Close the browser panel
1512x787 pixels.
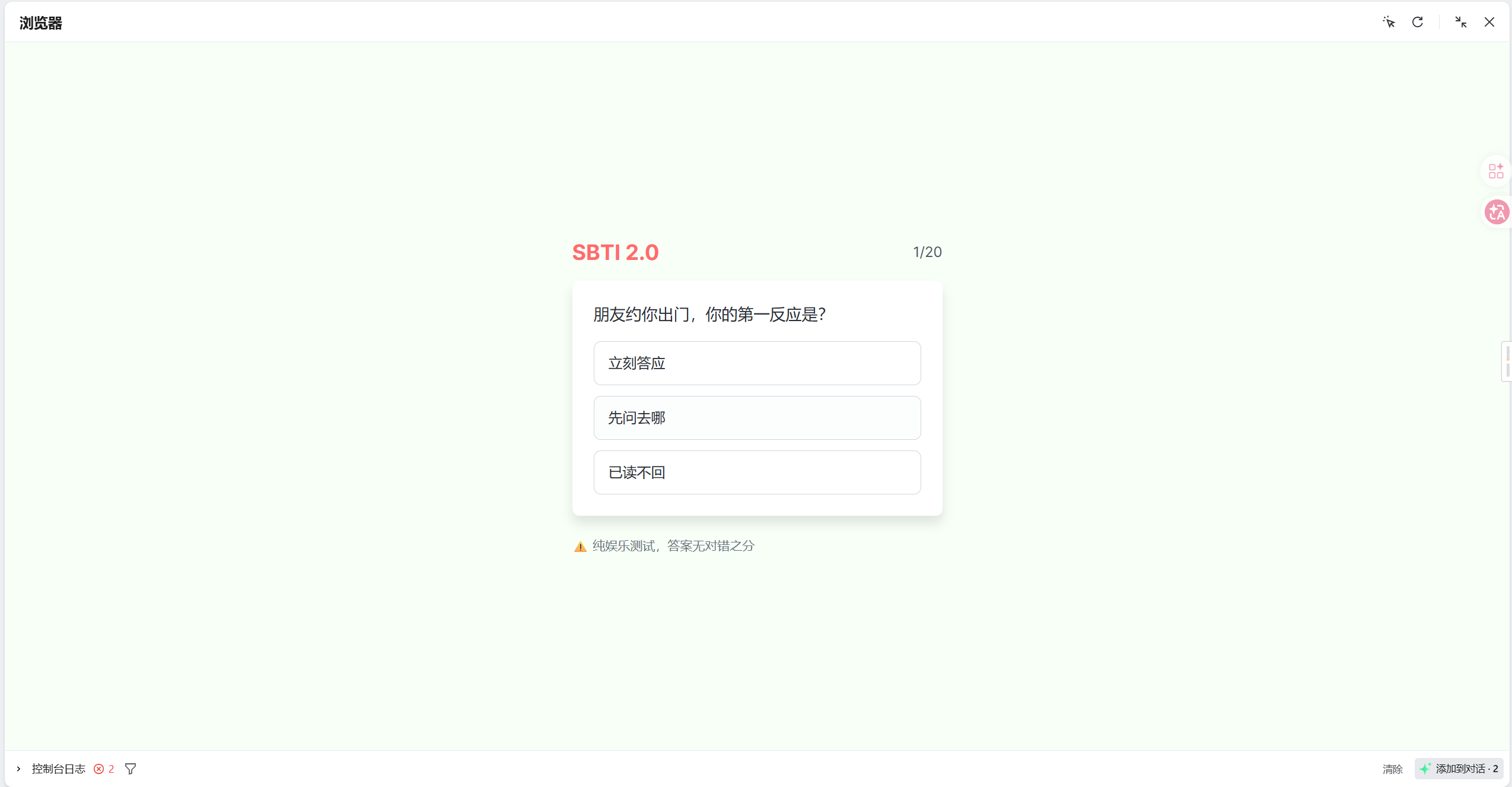tap(1489, 23)
